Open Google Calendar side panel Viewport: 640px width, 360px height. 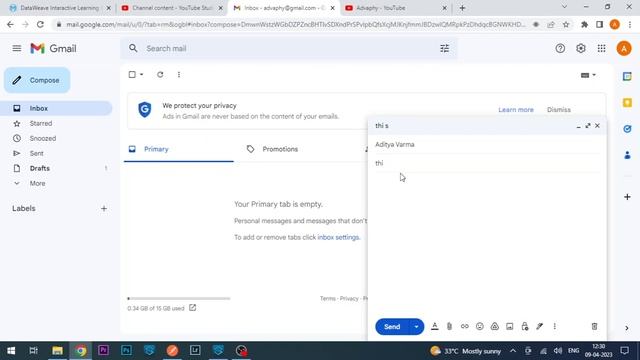(x=627, y=76)
